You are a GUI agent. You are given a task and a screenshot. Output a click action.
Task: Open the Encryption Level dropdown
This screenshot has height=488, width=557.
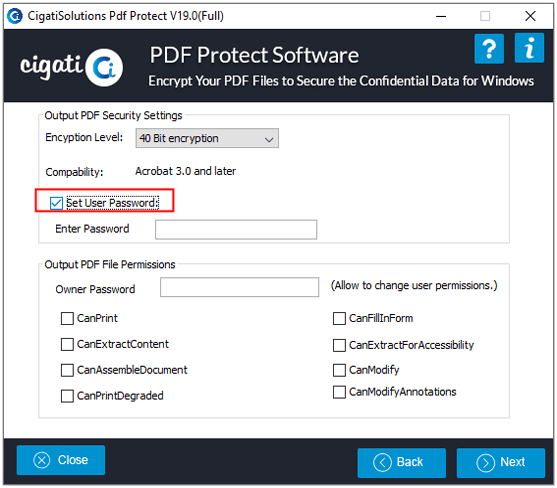pos(207,138)
